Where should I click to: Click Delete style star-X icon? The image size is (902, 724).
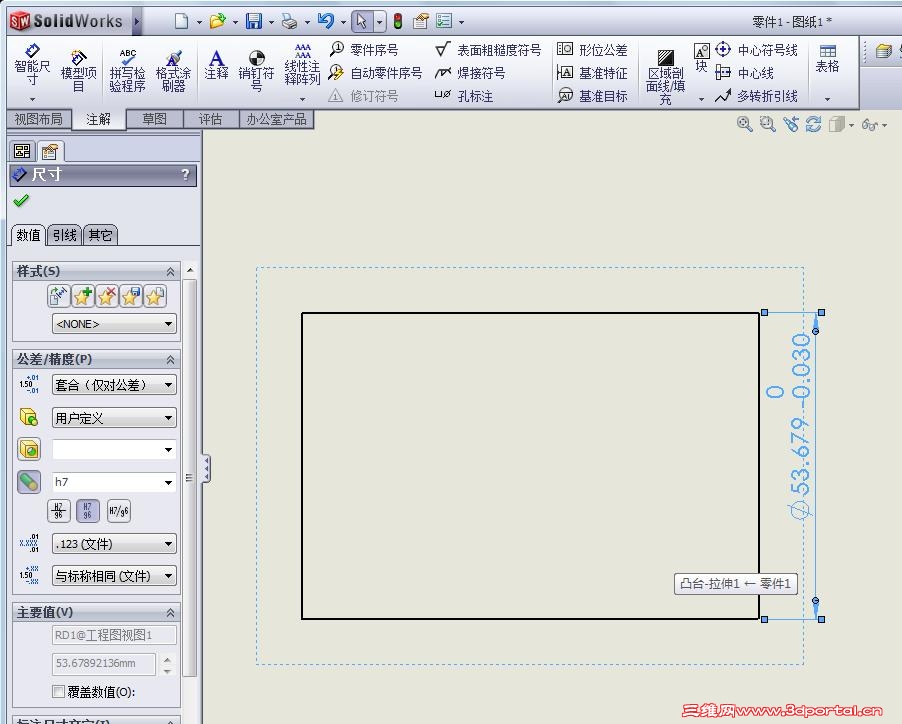point(107,296)
